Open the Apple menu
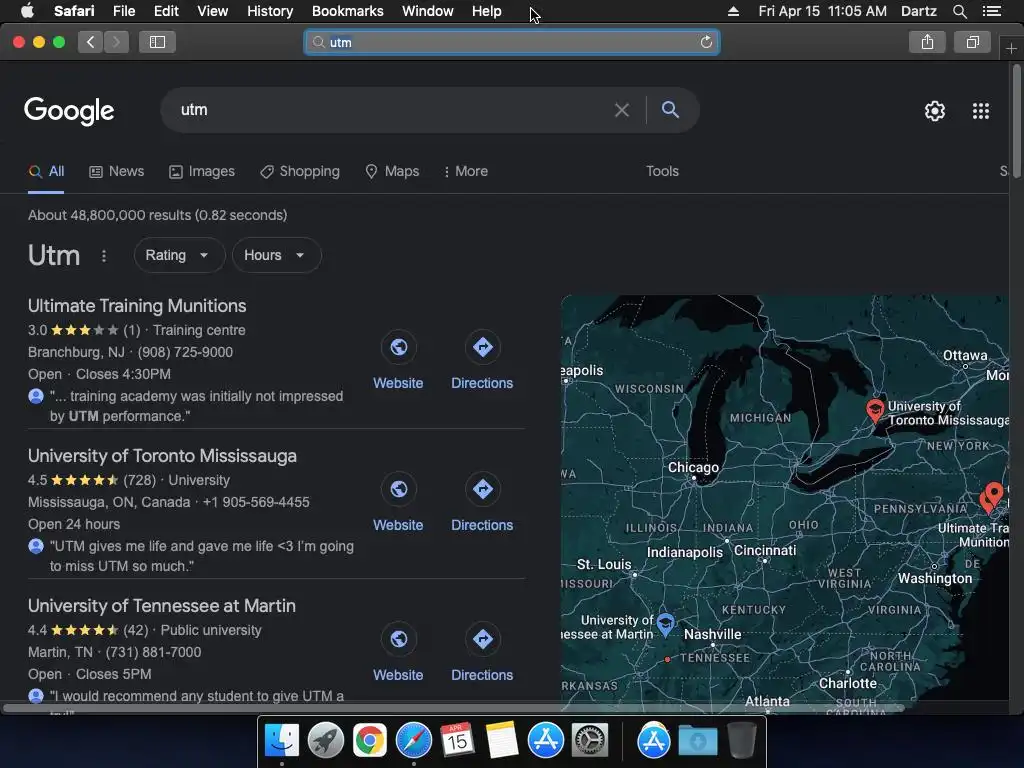 tap(27, 11)
